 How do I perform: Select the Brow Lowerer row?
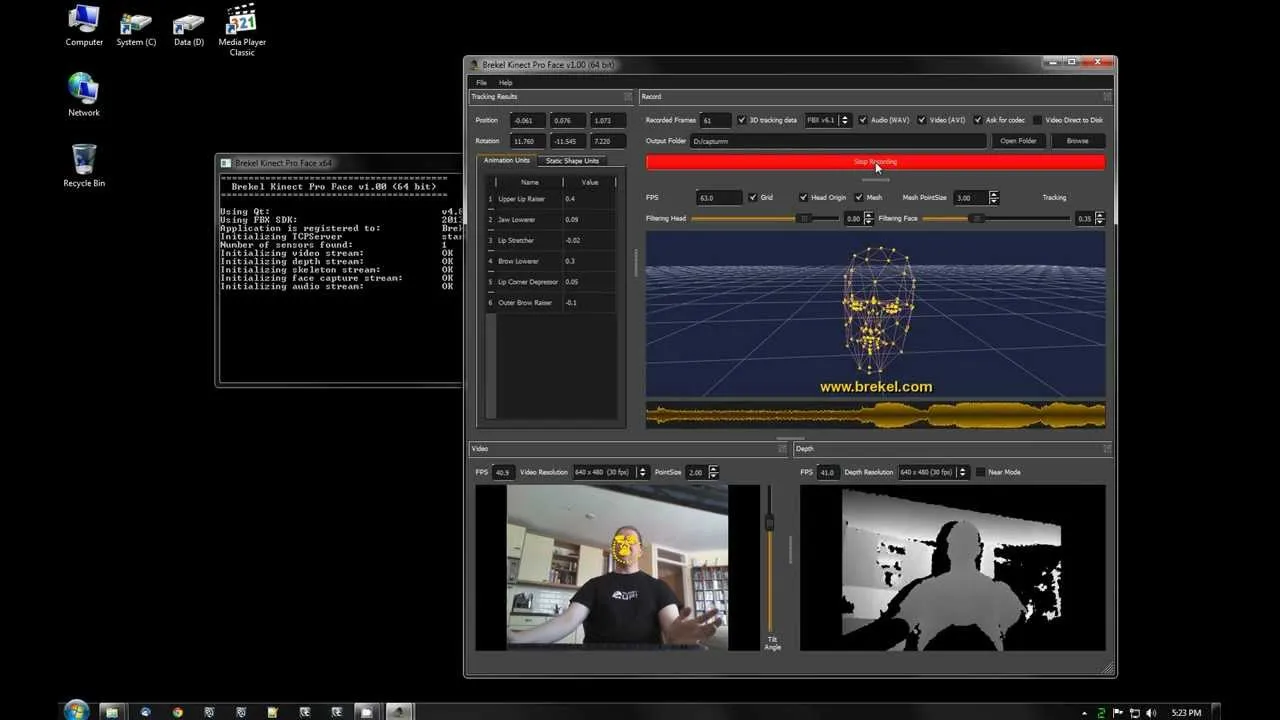coord(551,261)
